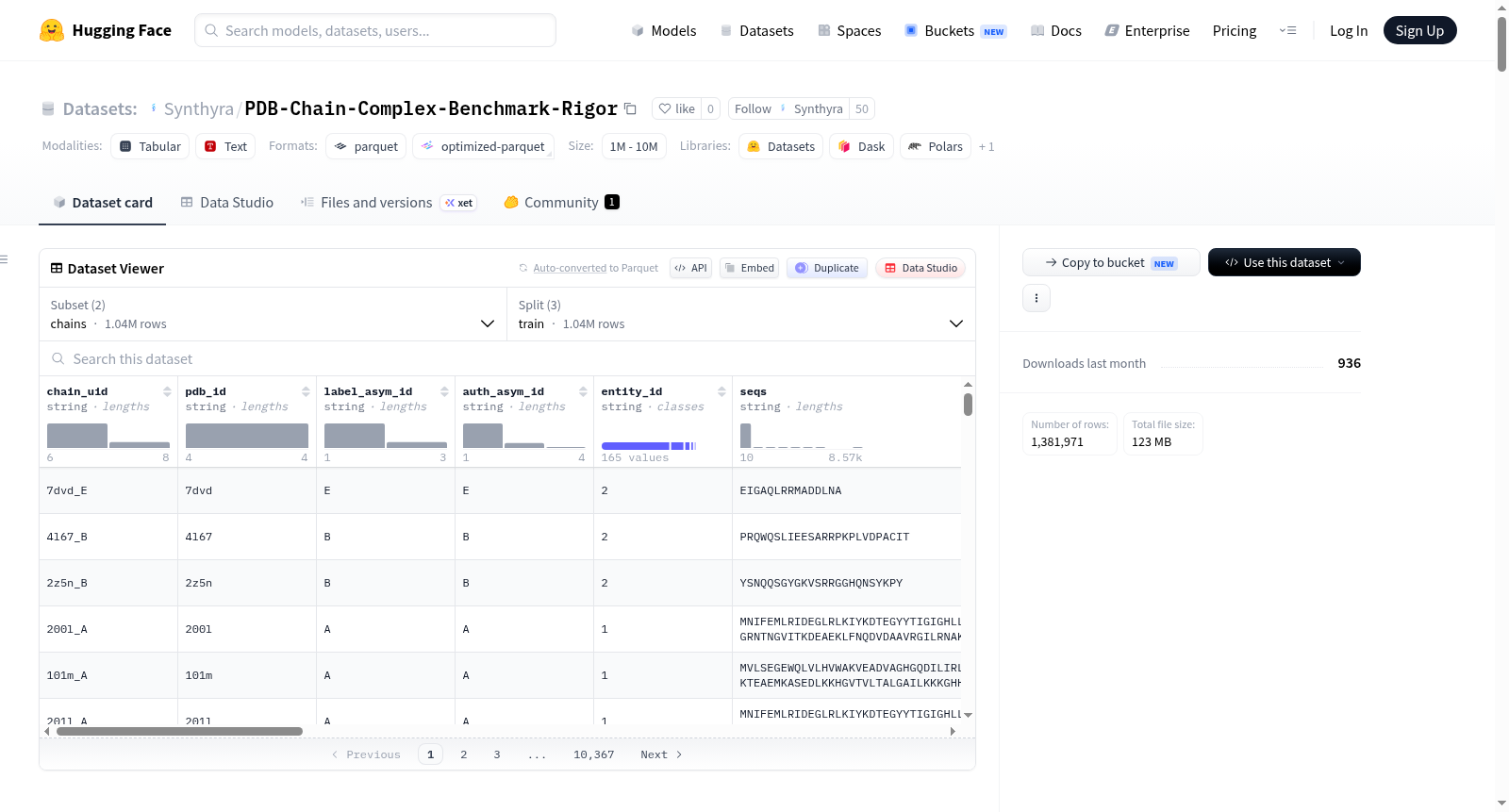Image resolution: width=1509 pixels, height=812 pixels.
Task: Sort the auth_asym_id column
Action: 583,391
